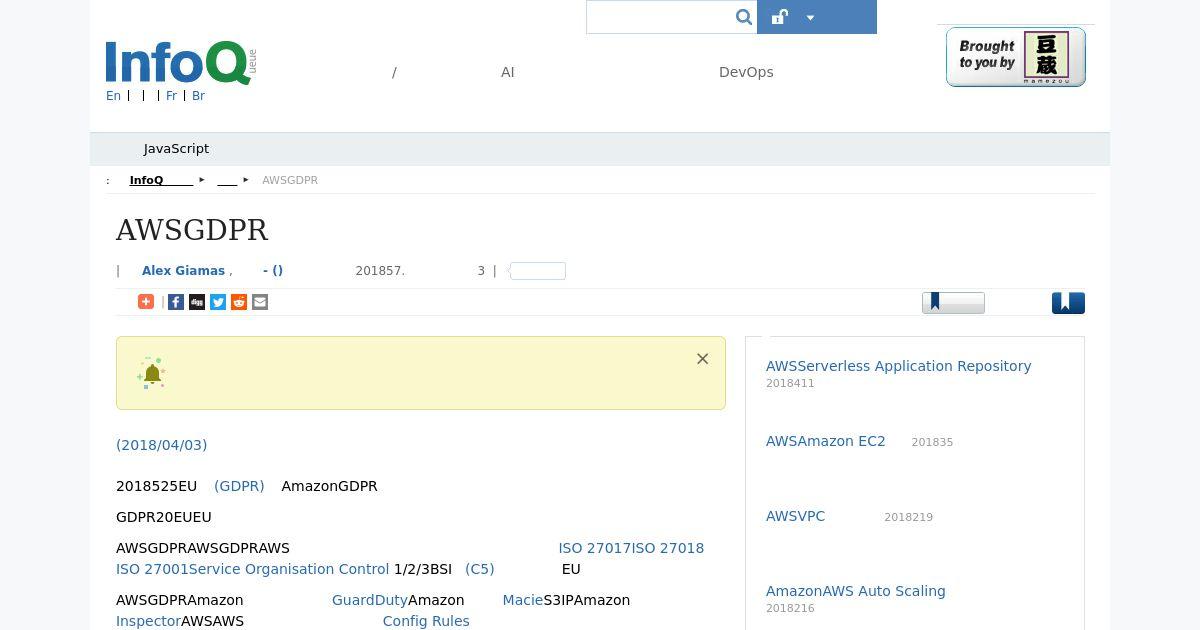Open the Service Organisation Control link
1200x630 pixels.
point(289,569)
